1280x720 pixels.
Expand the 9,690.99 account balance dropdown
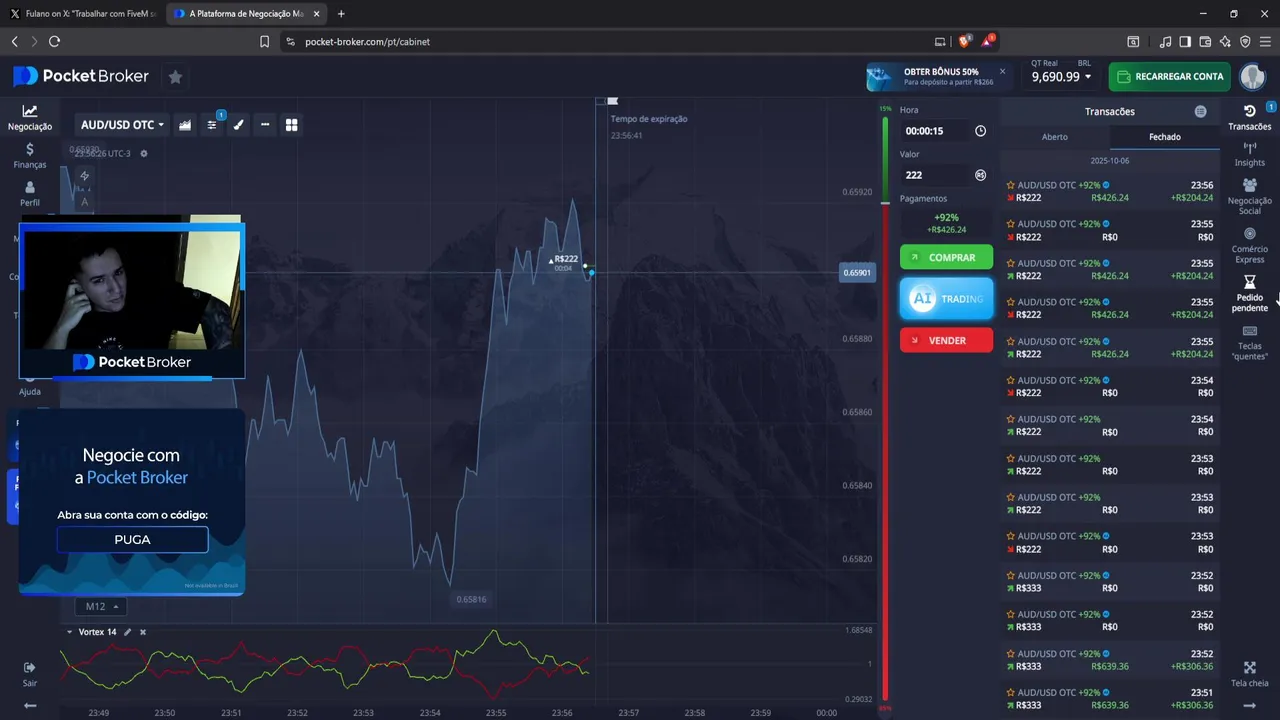click(1061, 77)
